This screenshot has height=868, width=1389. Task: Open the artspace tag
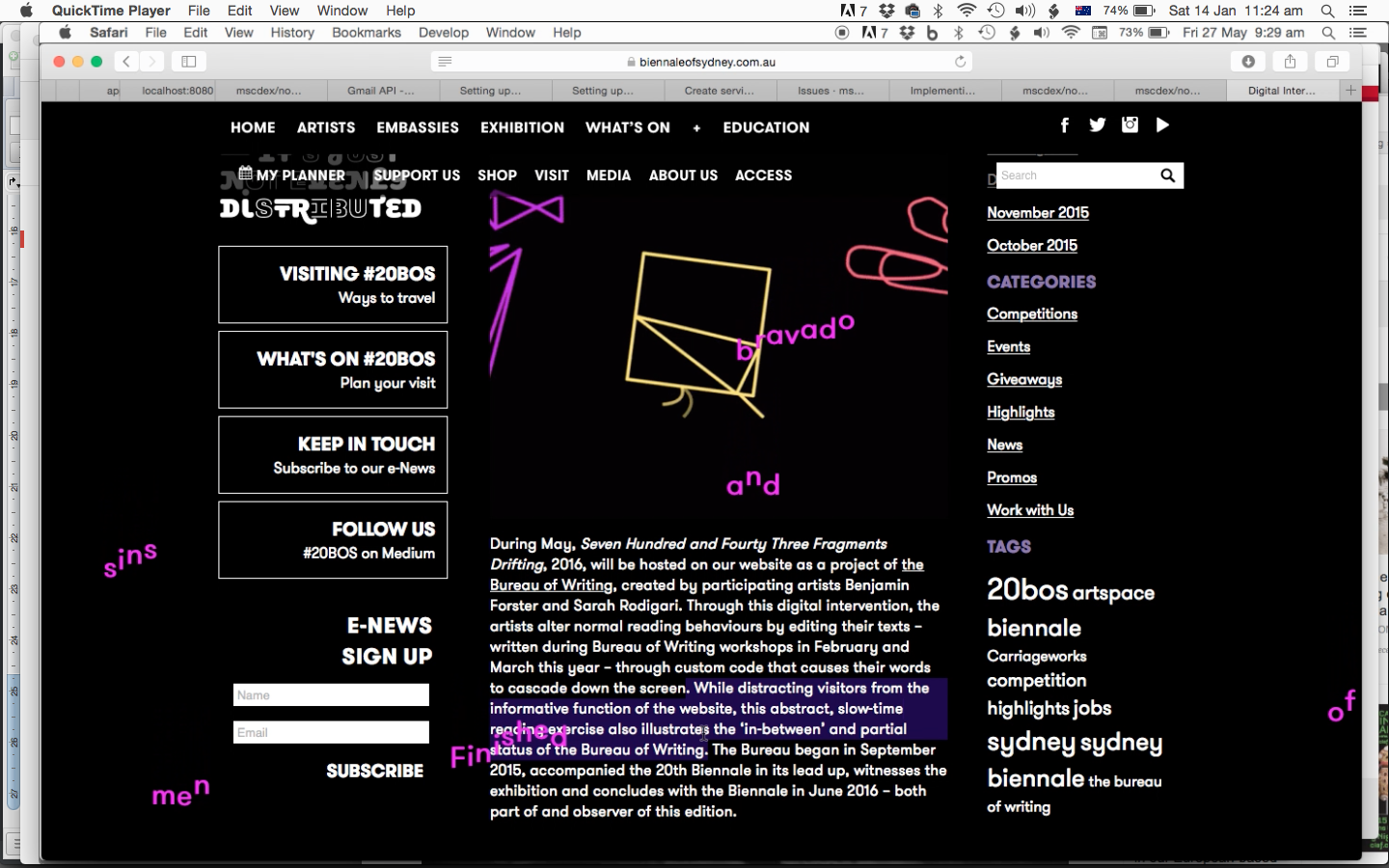(x=1113, y=593)
